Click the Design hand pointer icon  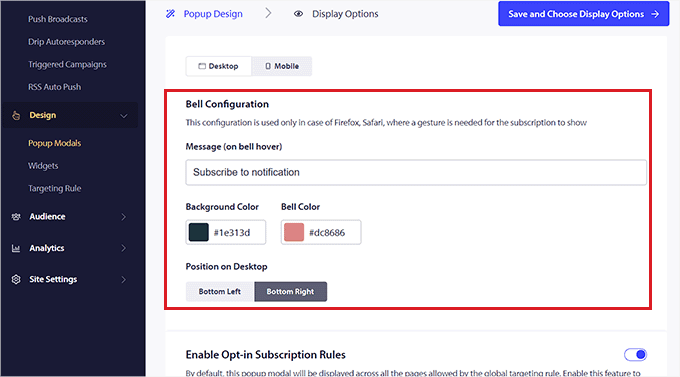pyautogui.click(x=16, y=115)
